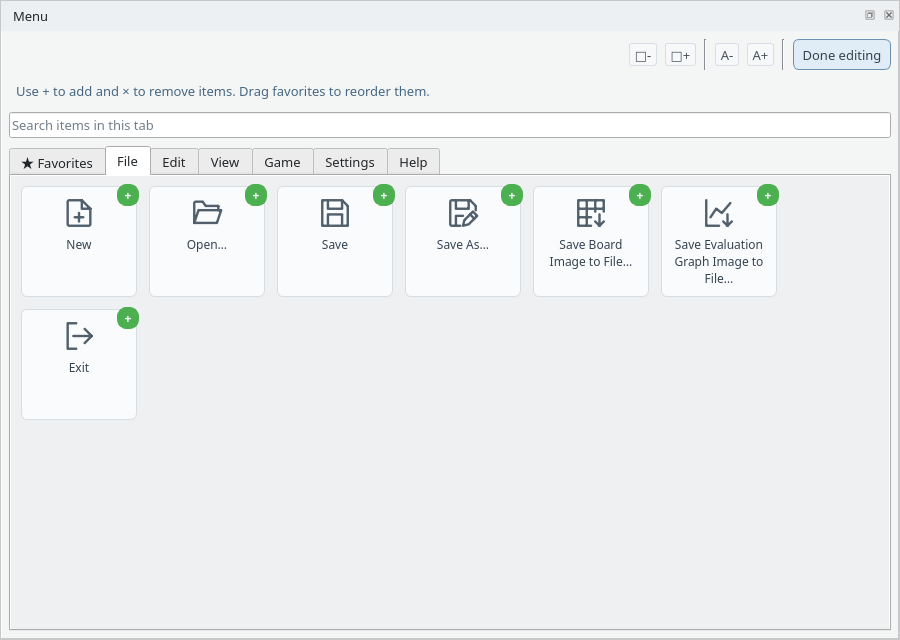Select the Save As icon tile
This screenshot has height=640, width=900.
click(x=463, y=241)
